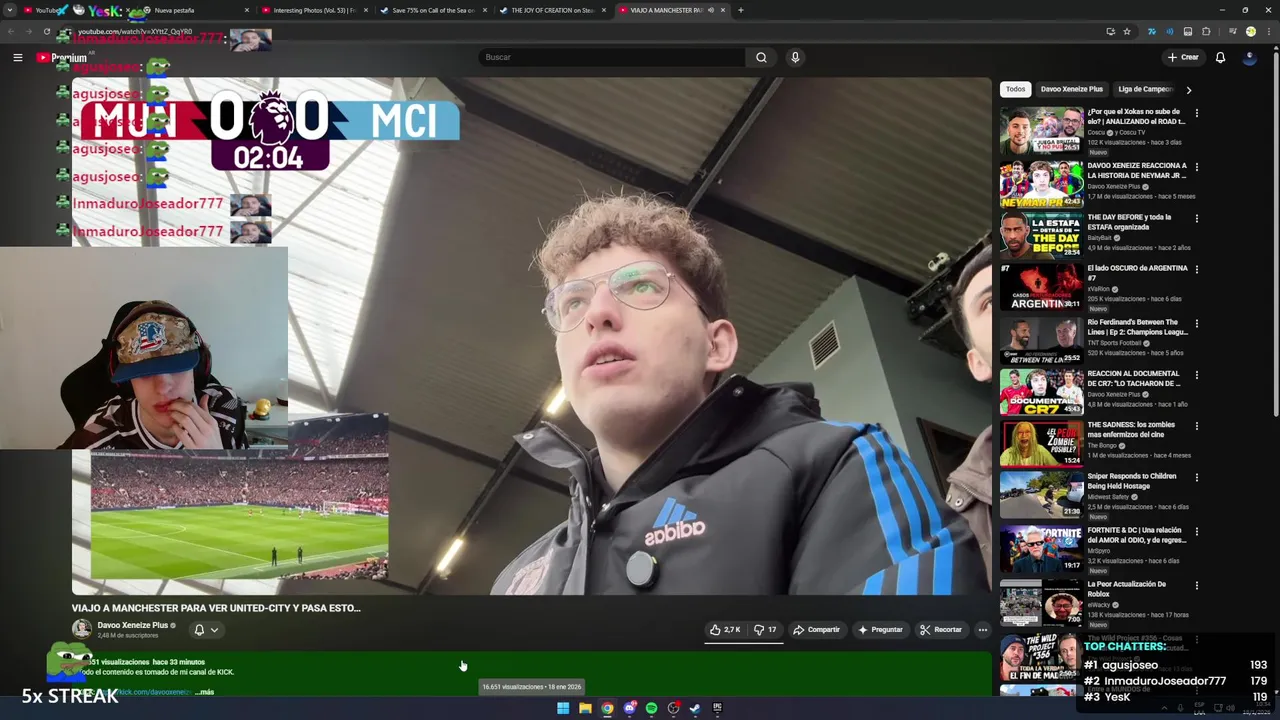Open the Rio Ferdinand's Between The Lines video title
This screenshot has height=720, width=1280.
[x=1137, y=327]
